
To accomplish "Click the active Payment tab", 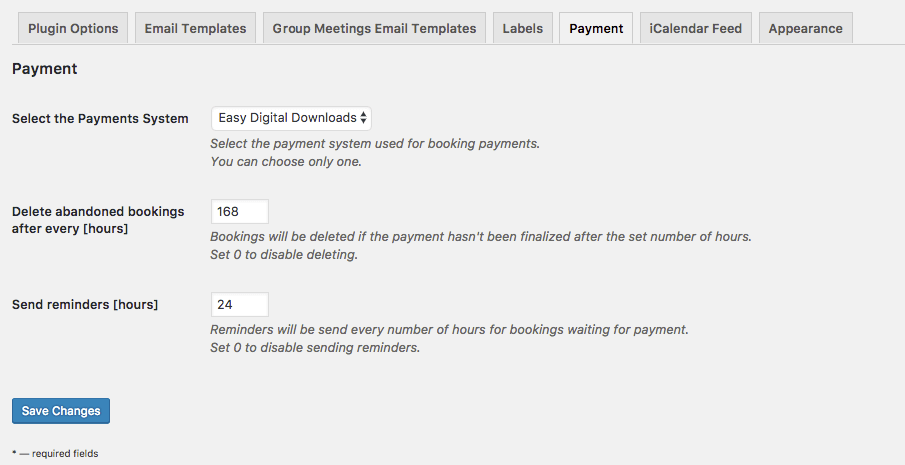I will point(596,28).
